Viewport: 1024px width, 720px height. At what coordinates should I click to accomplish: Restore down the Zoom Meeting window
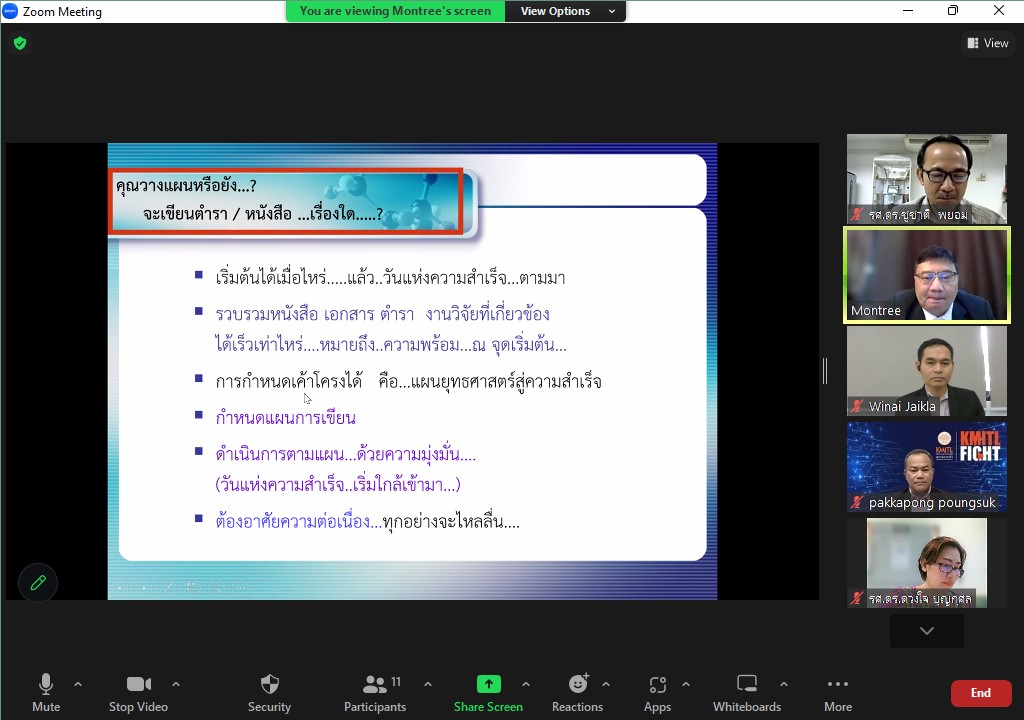pyautogui.click(x=953, y=10)
